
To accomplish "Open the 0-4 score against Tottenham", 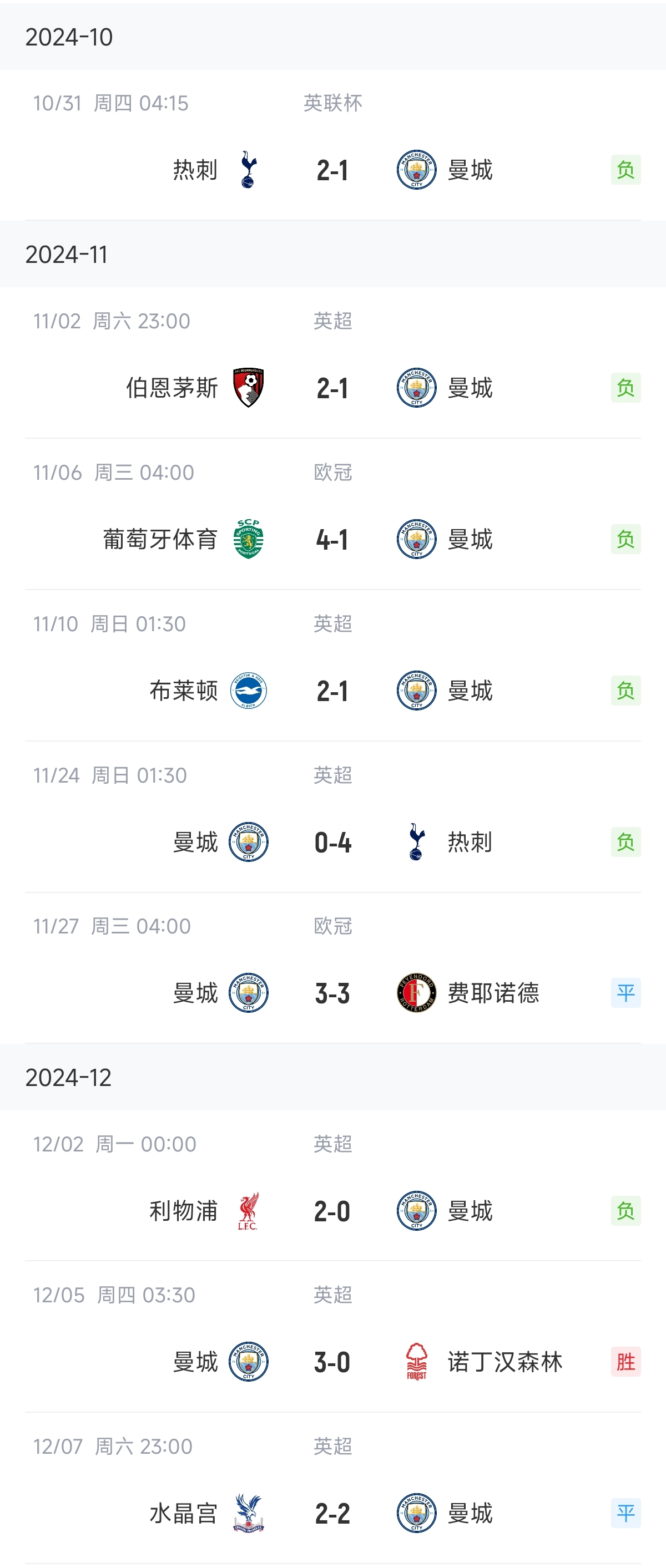I will pos(332,843).
